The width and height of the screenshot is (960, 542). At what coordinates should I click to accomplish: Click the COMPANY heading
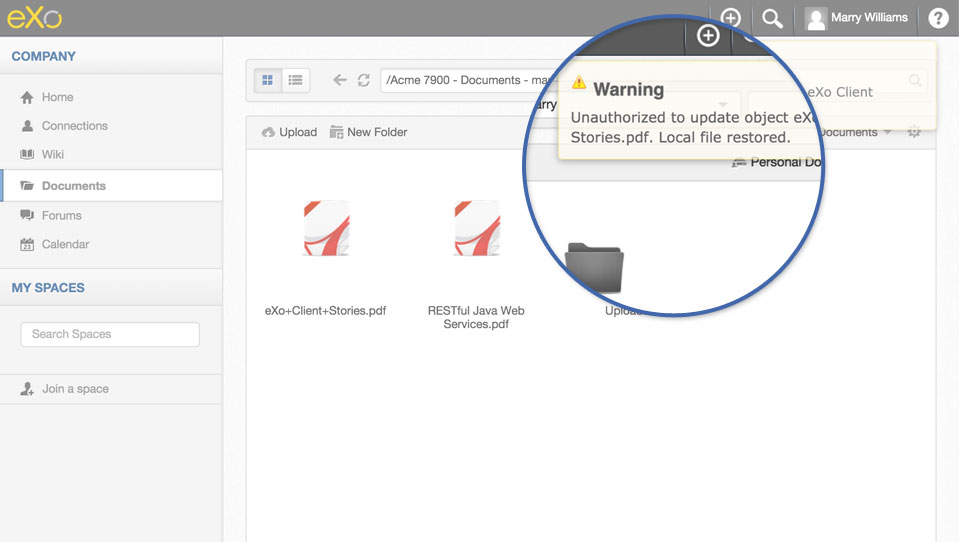coord(43,56)
